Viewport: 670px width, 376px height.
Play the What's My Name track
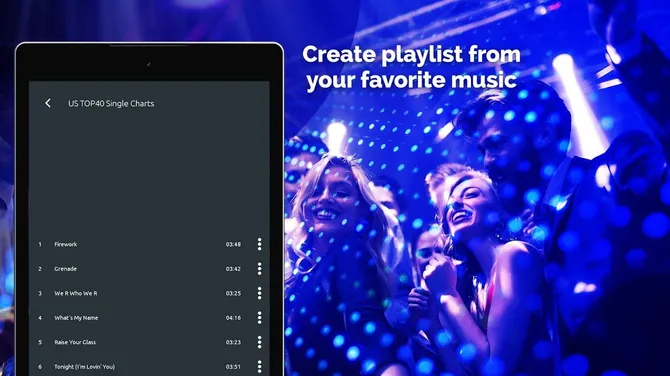[76, 317]
